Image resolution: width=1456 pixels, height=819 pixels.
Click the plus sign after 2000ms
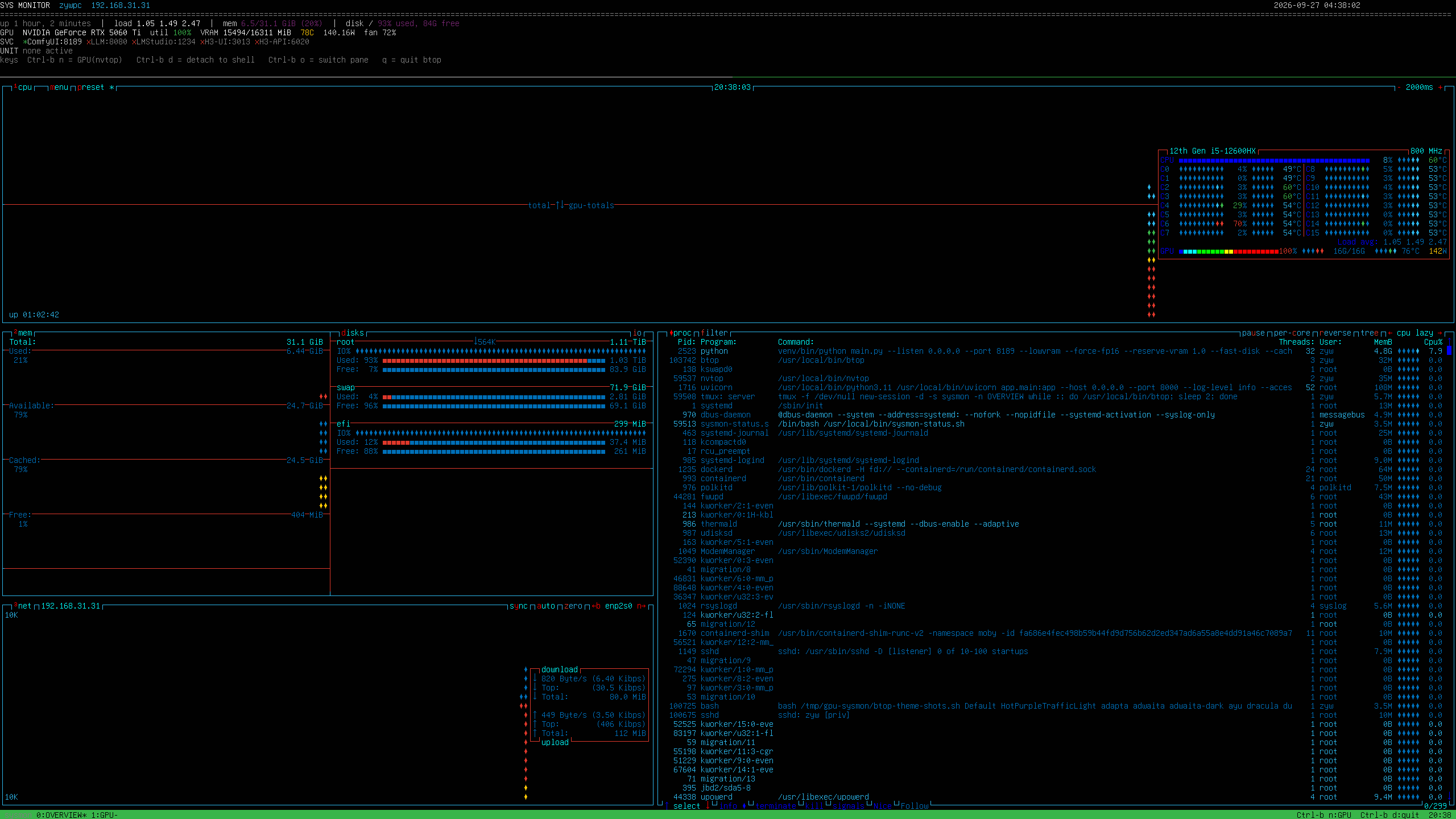pos(1440,87)
